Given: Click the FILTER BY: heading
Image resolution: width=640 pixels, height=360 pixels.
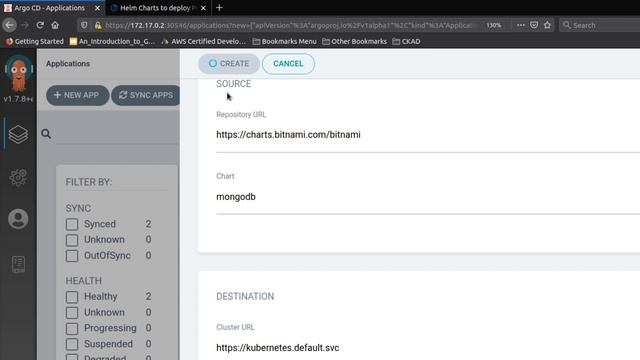Looking at the screenshot, I should (x=89, y=182).
